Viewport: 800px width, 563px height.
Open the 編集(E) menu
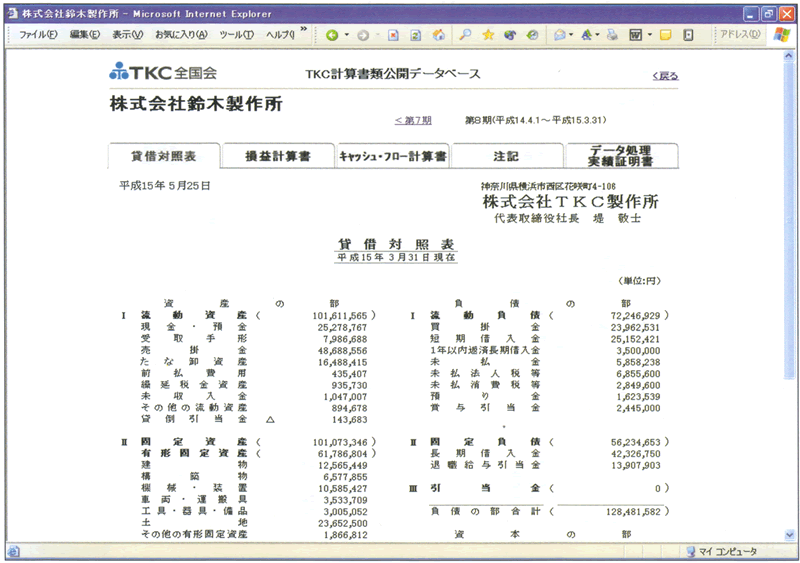[85, 35]
